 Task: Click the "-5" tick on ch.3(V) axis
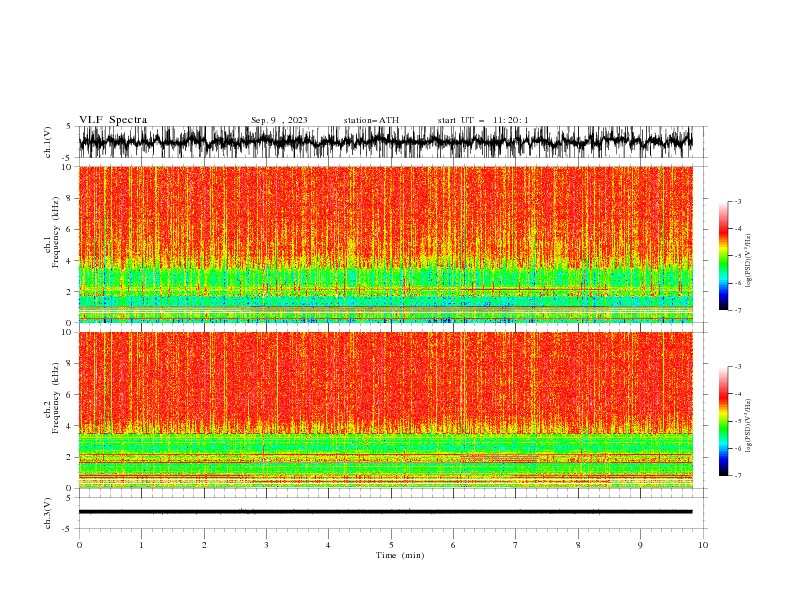click(x=67, y=529)
